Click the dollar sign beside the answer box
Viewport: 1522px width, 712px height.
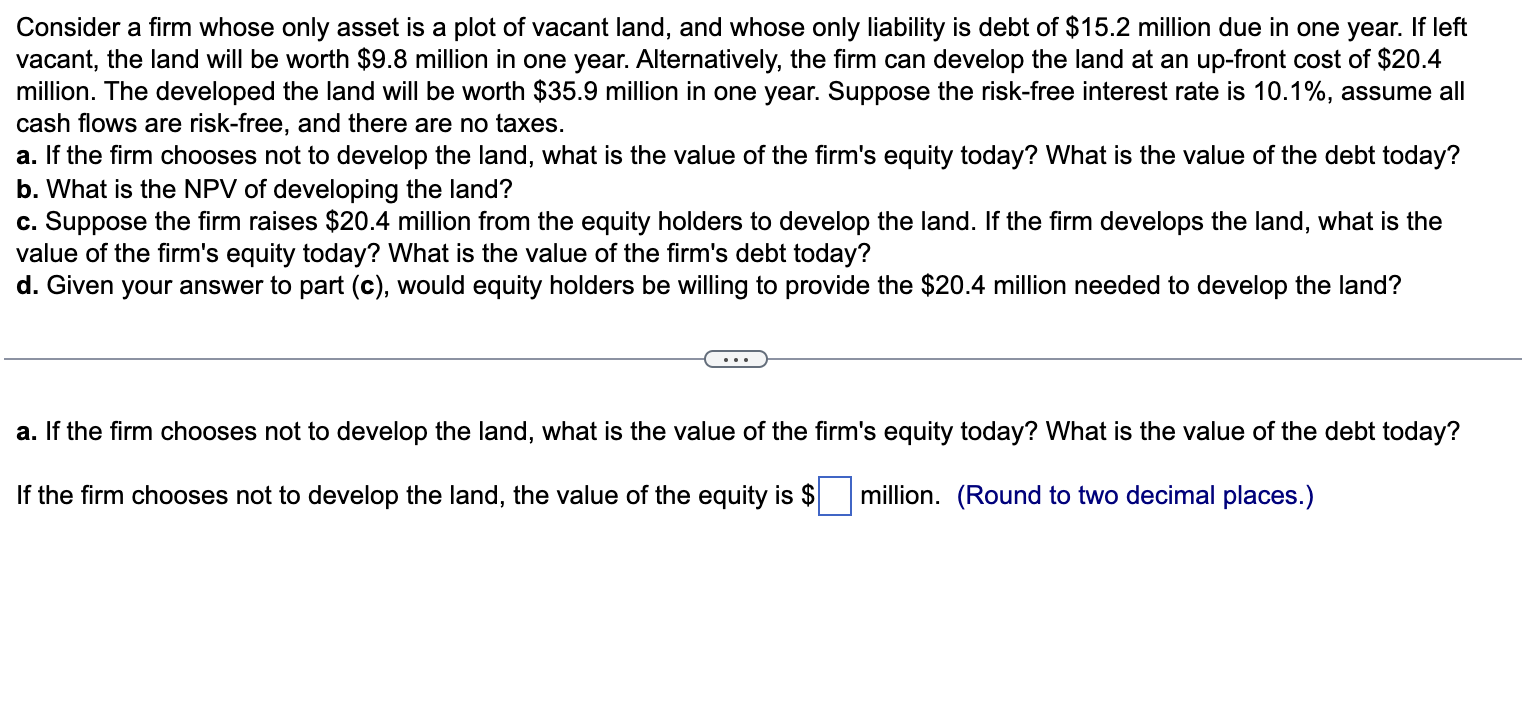(x=808, y=495)
